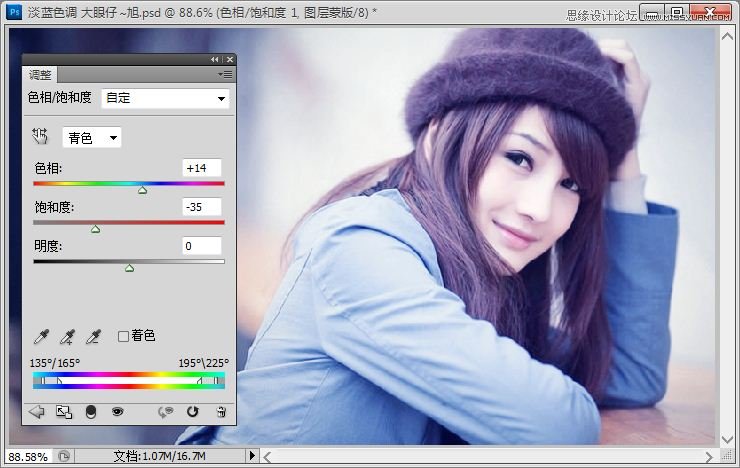The image size is (740, 468).
Task: Collapse Adjustments panel with double-arrow icon
Action: tap(215, 59)
